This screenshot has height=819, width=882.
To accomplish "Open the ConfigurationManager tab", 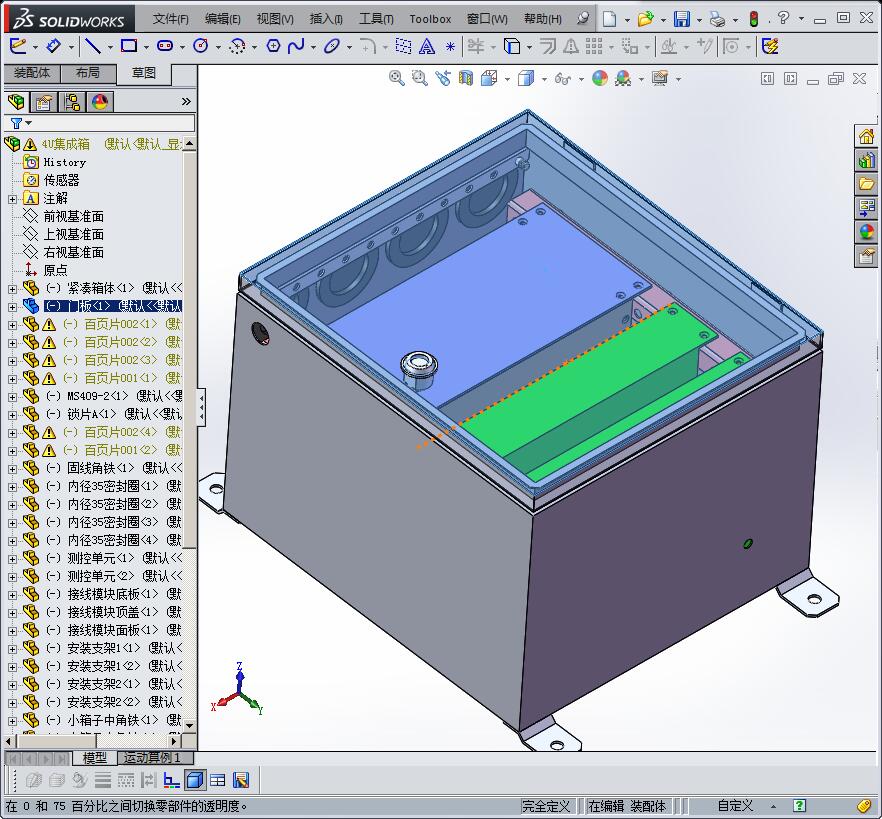I will [x=72, y=102].
